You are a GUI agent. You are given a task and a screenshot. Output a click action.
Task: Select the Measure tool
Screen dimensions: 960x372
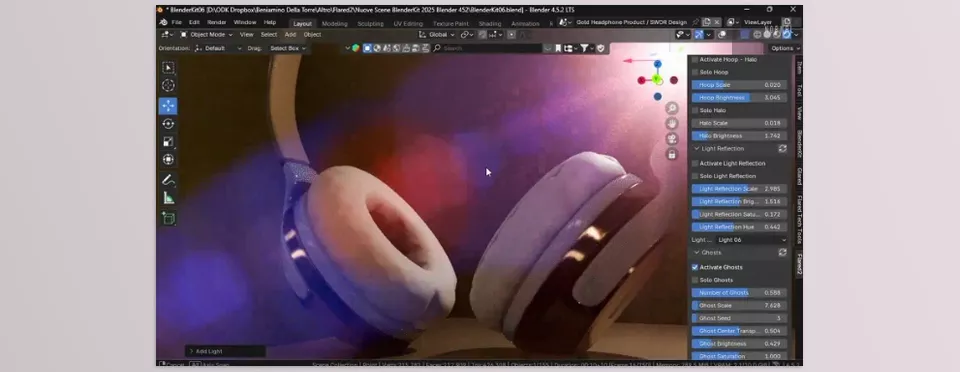pos(168,198)
